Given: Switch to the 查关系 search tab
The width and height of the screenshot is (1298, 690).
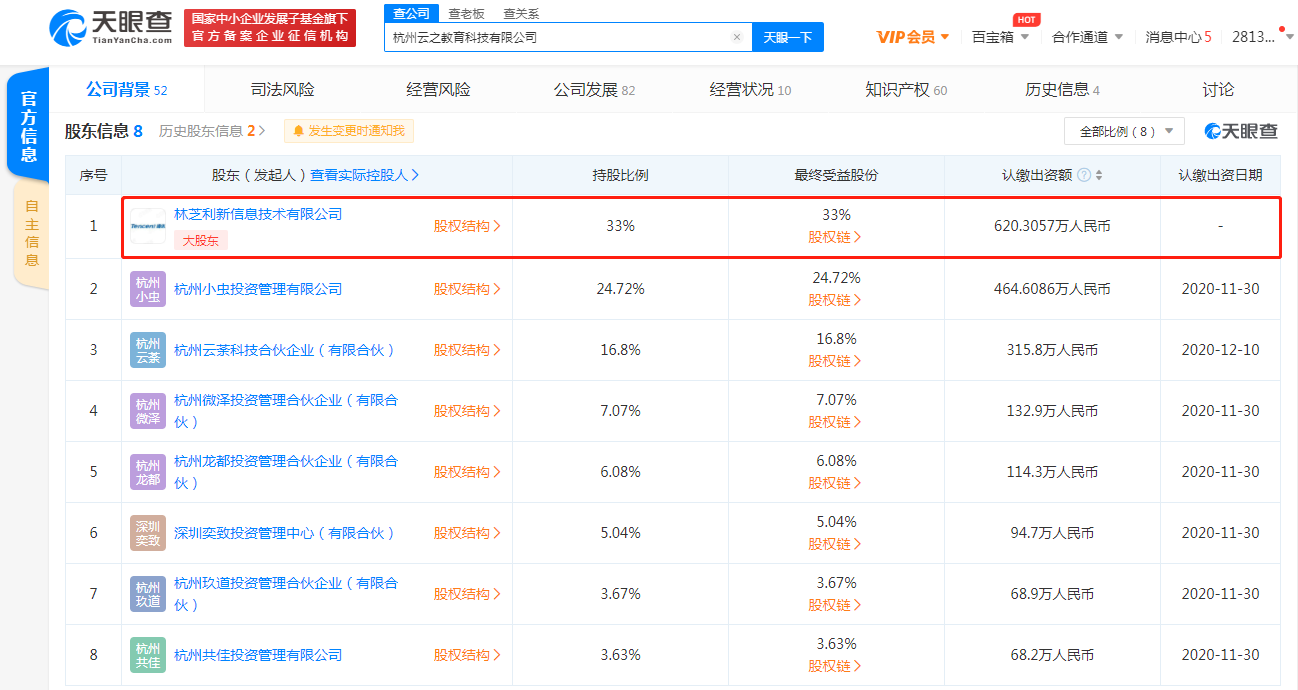Looking at the screenshot, I should [x=521, y=13].
